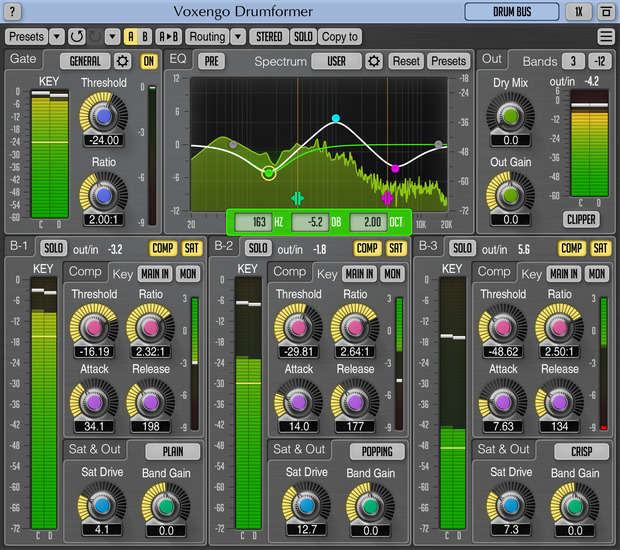Click the teal crossover frequency marker

click(x=297, y=198)
